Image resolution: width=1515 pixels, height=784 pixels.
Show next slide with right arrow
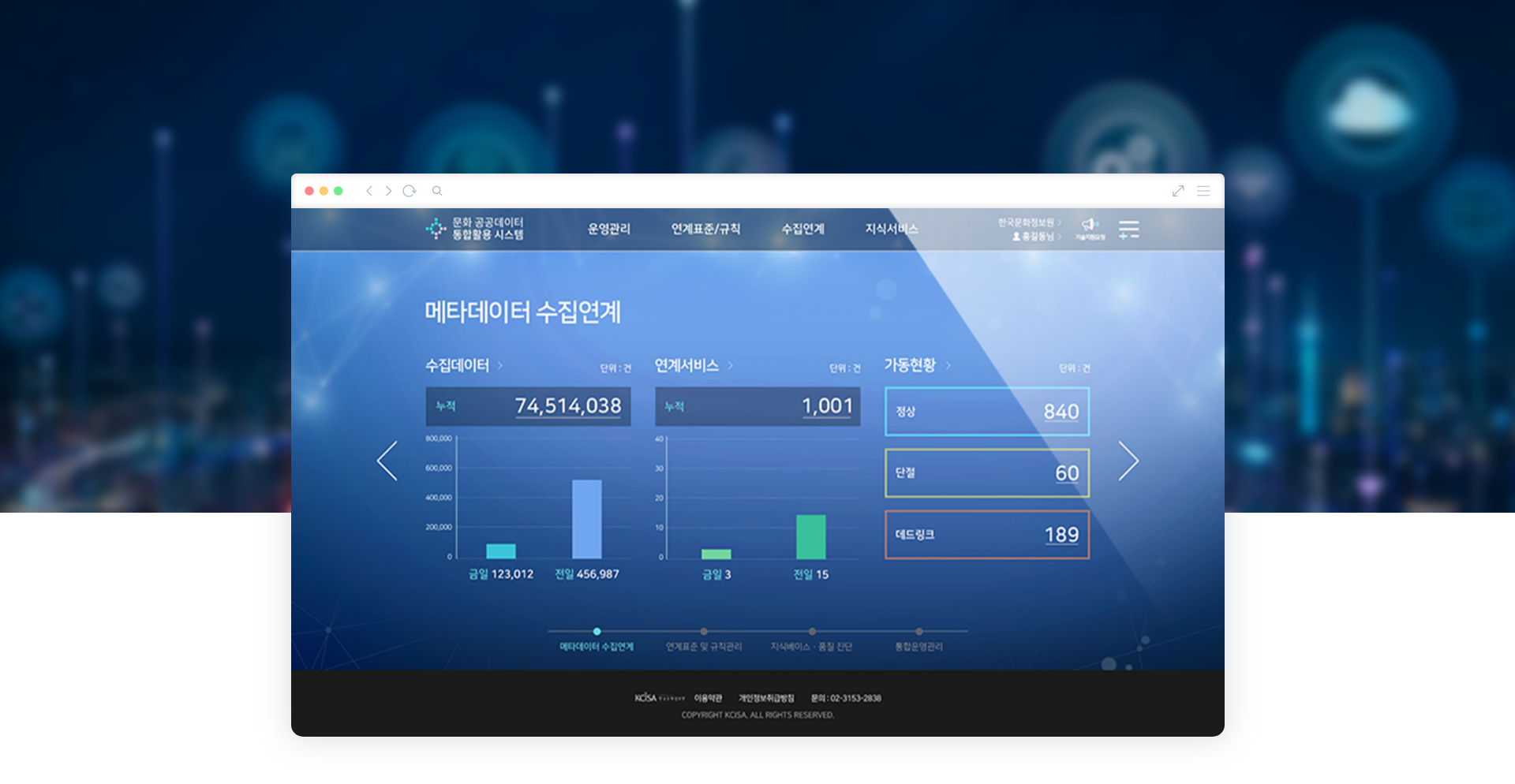1128,461
